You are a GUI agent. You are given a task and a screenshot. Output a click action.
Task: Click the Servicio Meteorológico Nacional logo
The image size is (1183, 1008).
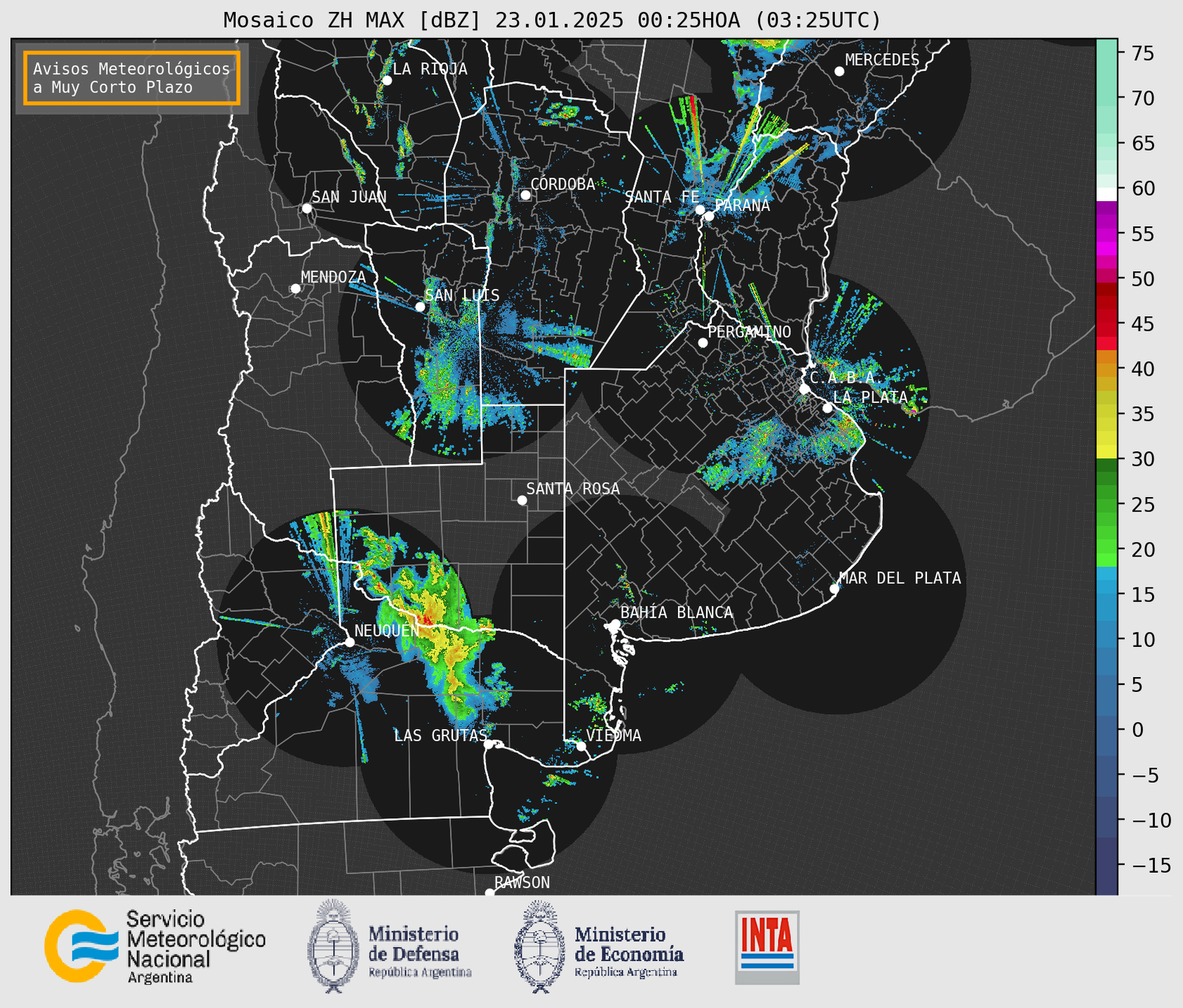tap(156, 947)
